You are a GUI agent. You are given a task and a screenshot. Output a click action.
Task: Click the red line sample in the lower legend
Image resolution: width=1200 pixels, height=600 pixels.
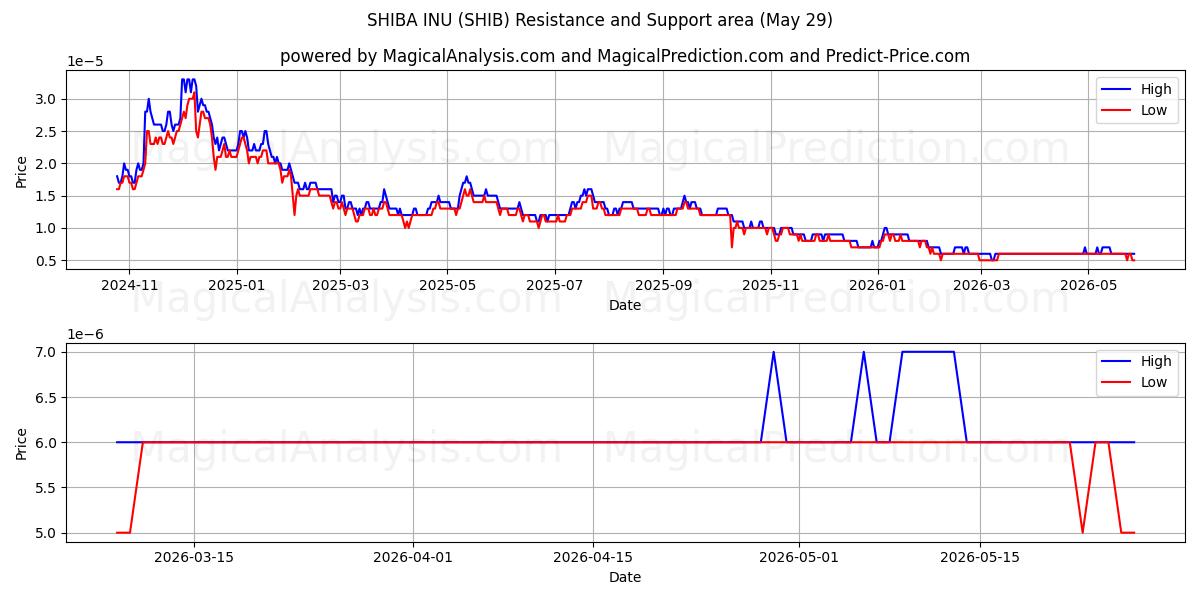[x=1118, y=382]
